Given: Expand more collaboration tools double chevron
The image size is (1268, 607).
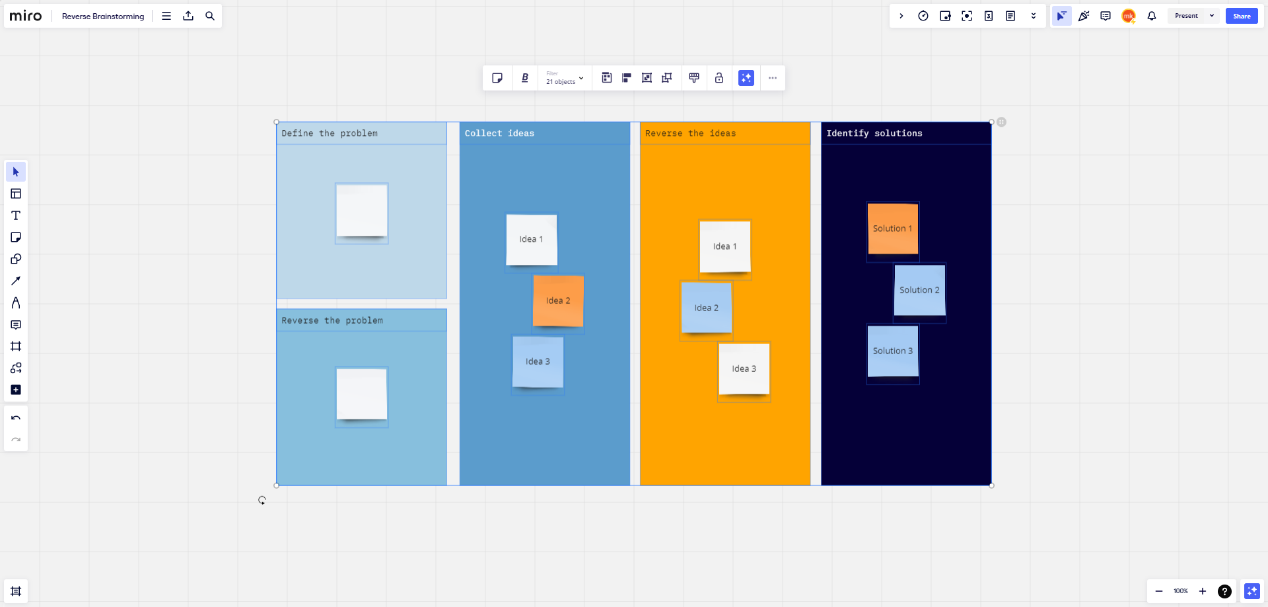Looking at the screenshot, I should pos(1033,16).
